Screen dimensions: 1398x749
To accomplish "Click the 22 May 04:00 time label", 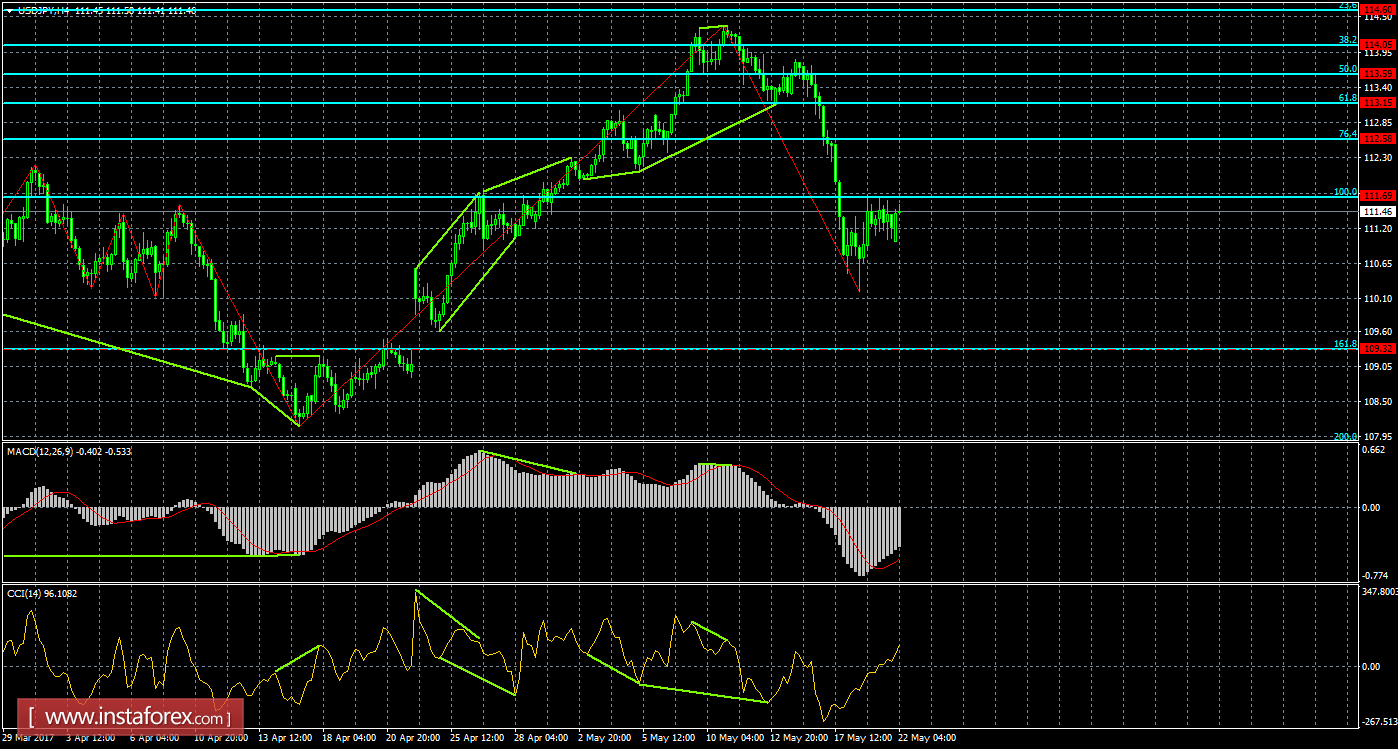I will point(926,741).
